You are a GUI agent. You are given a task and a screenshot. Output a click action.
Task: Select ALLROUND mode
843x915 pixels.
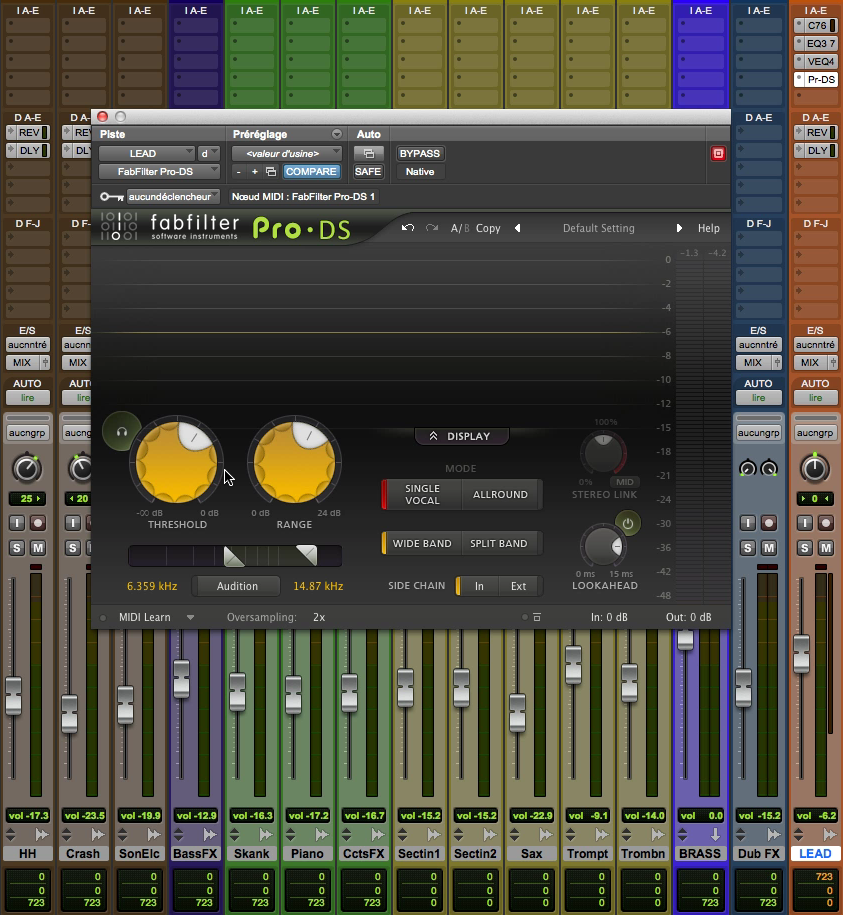tap(501, 494)
